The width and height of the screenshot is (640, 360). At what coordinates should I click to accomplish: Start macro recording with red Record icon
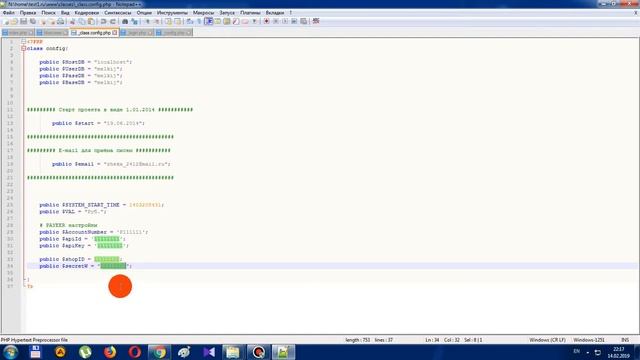pyautogui.click(x=267, y=21)
